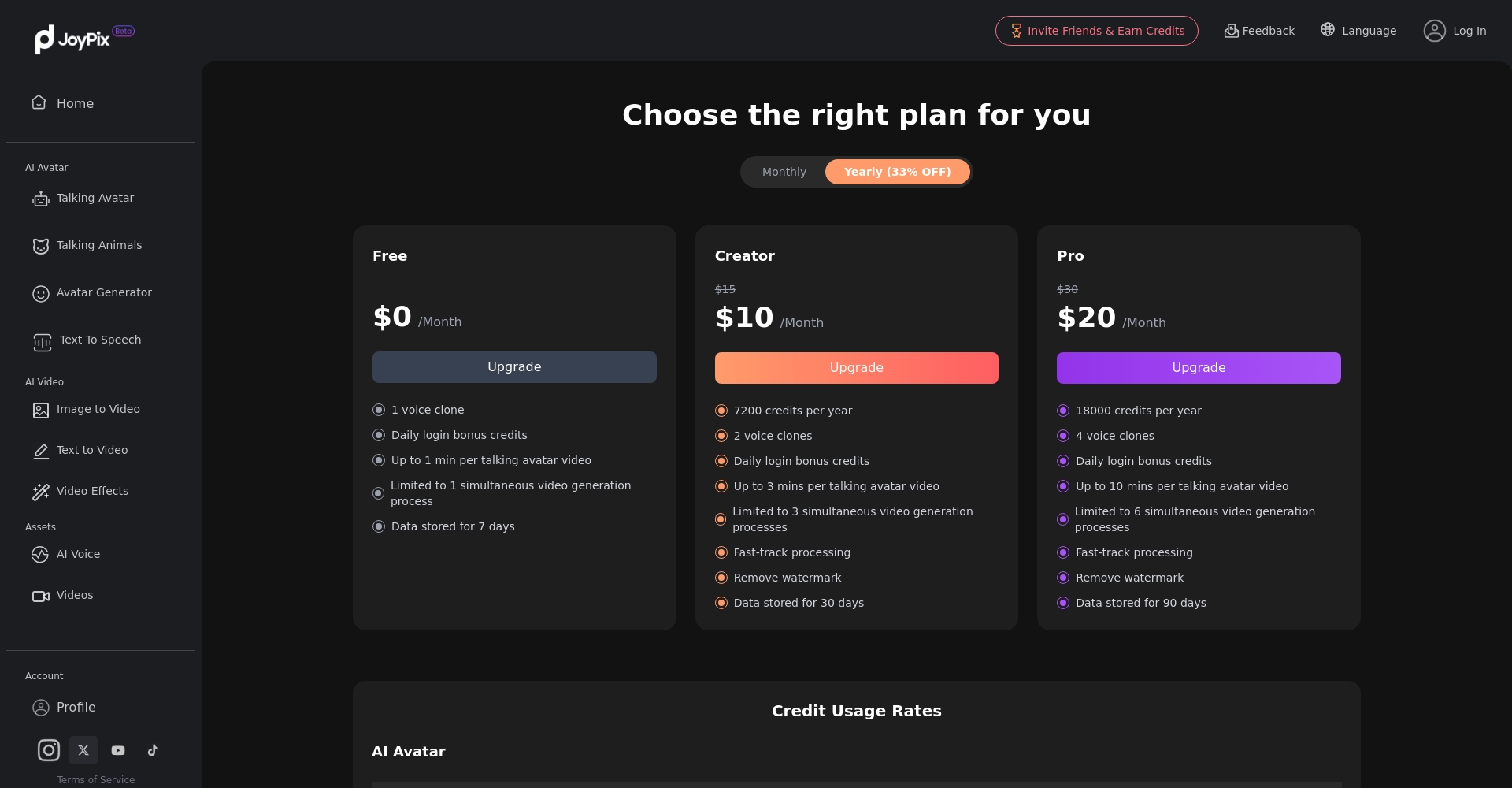The image size is (1512, 788).
Task: Open the YouTube social icon
Action: pyautogui.click(x=118, y=750)
